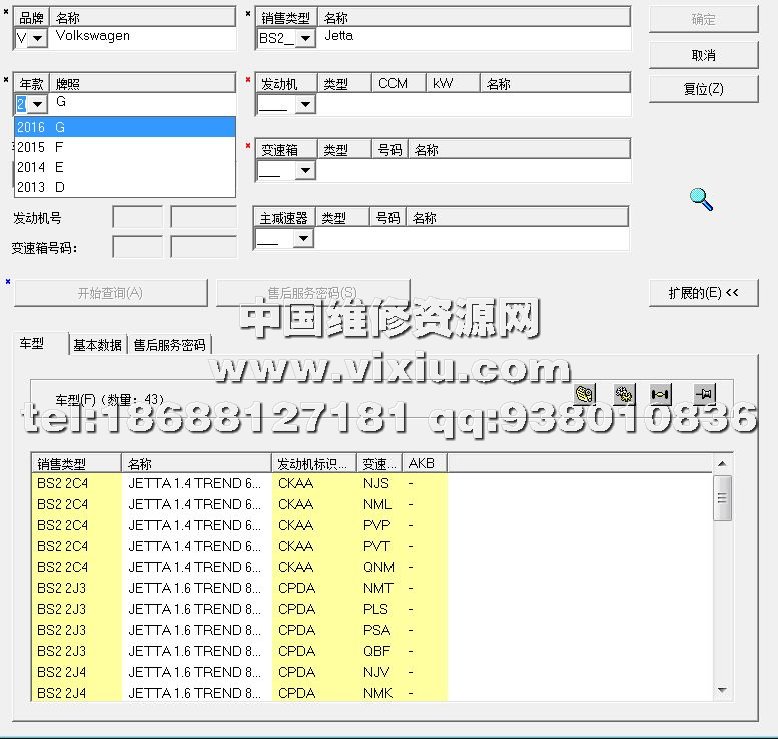Screen dimensions: 778x739
Task: Expand the 变速箱 transmission dropdown
Action: click(x=305, y=171)
